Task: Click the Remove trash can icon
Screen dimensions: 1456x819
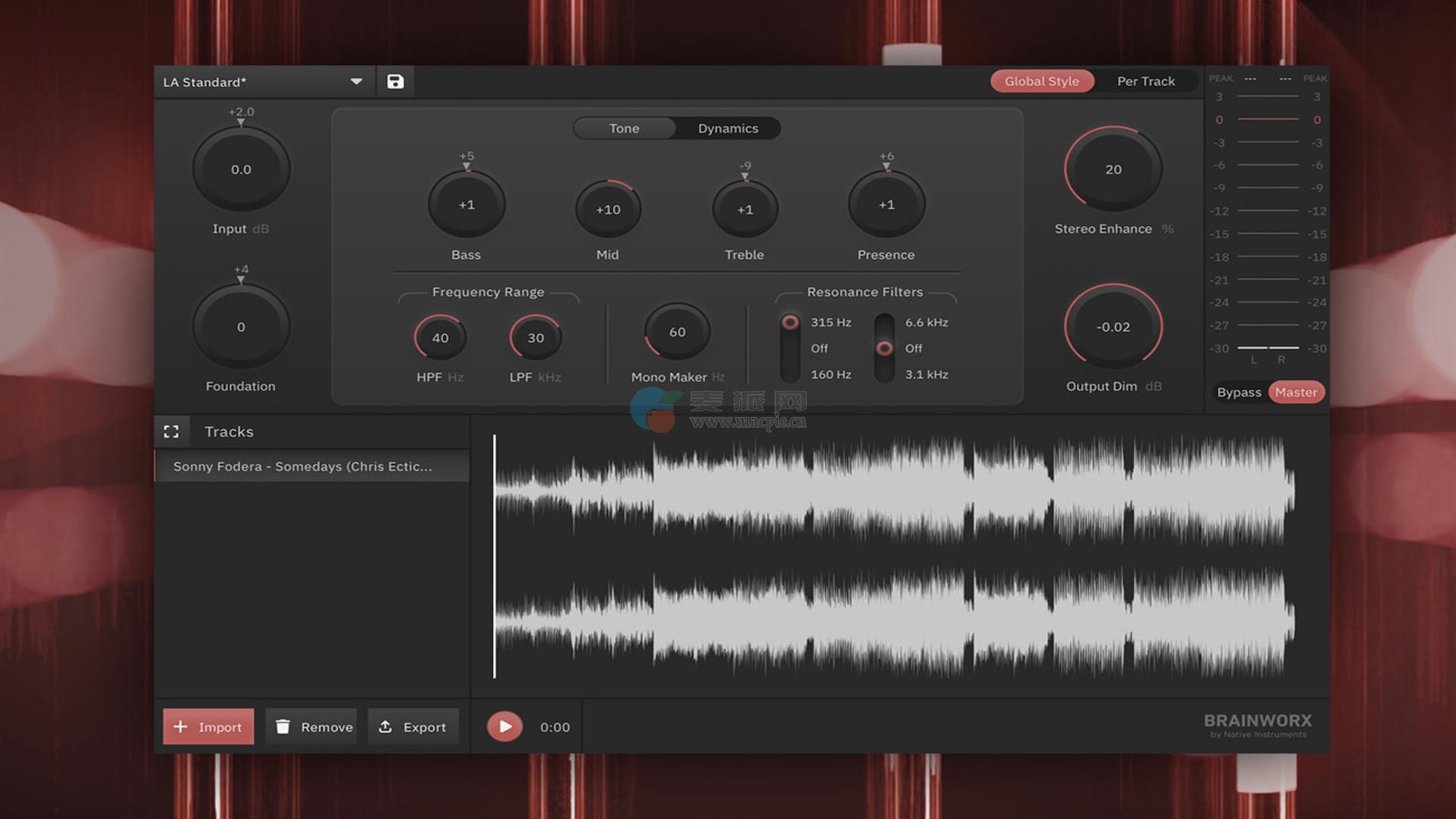Action: click(x=283, y=726)
